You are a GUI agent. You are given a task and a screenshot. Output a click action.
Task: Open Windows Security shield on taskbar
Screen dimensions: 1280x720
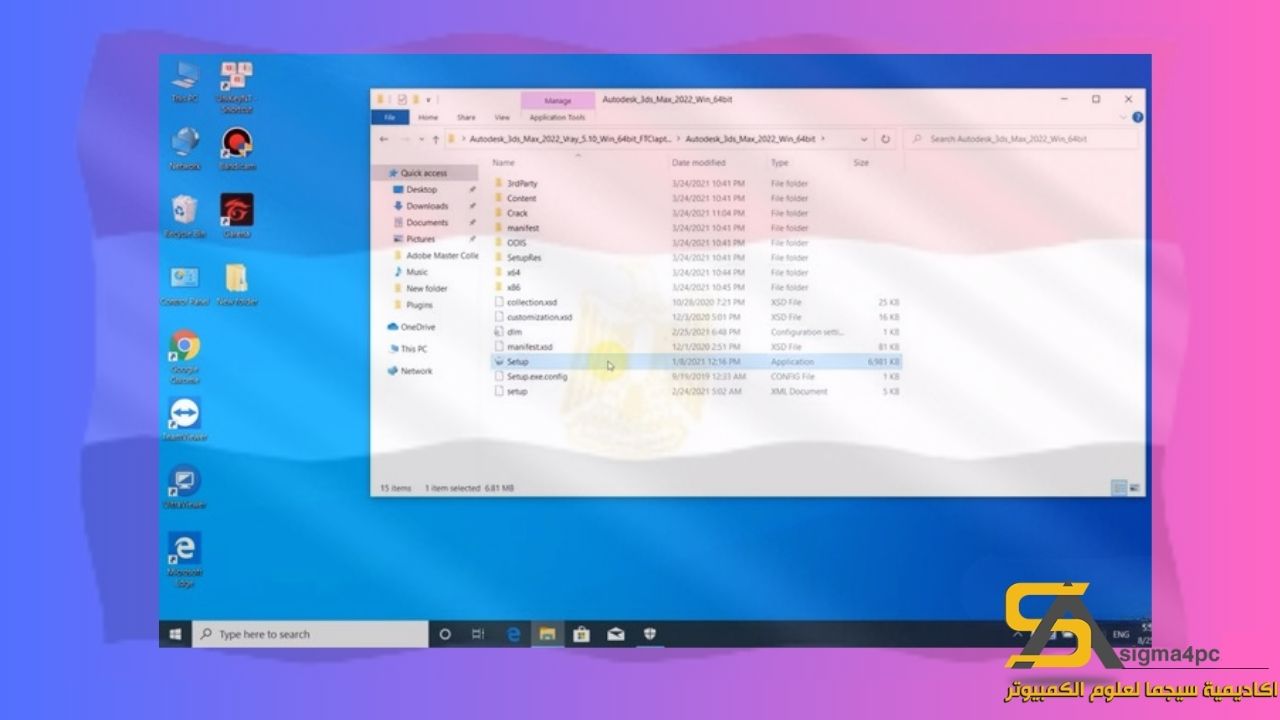point(650,634)
